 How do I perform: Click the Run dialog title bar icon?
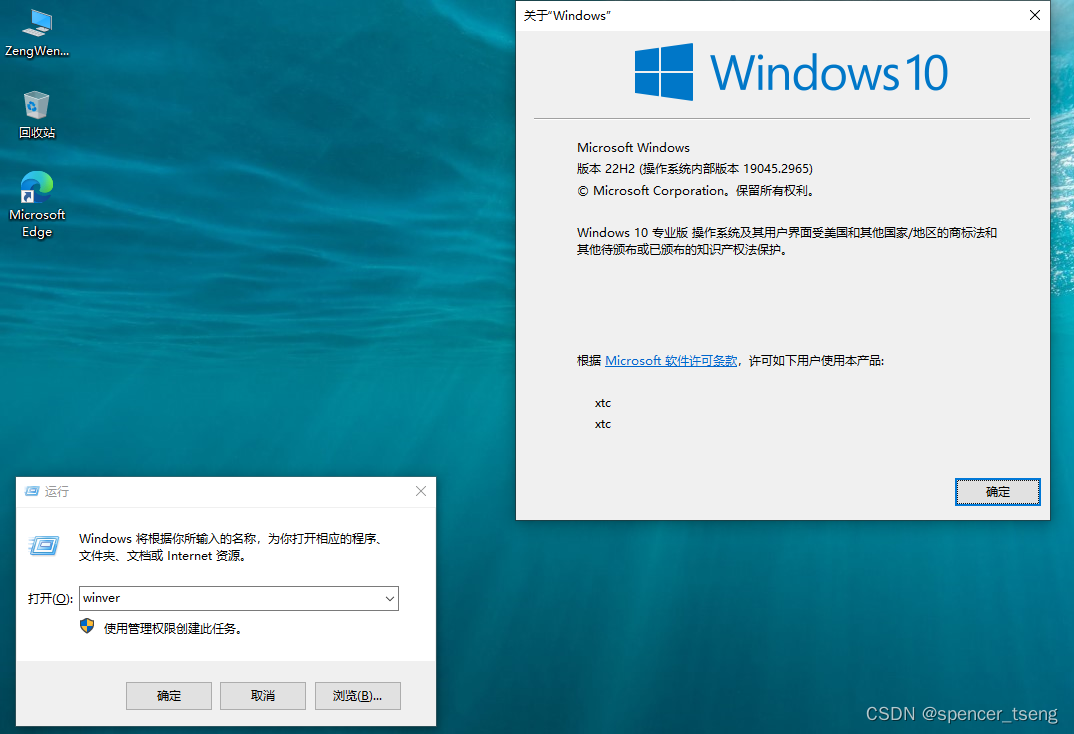(32, 491)
